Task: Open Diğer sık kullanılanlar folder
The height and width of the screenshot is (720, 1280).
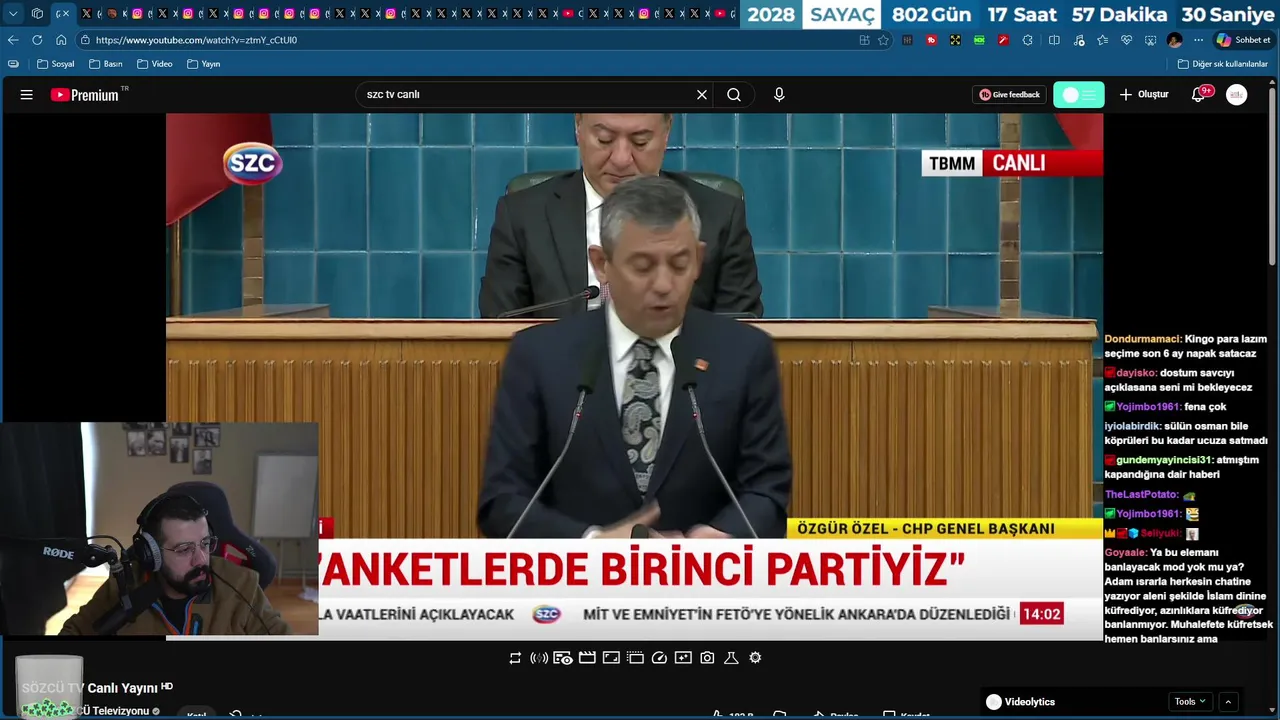Action: click(x=1222, y=64)
